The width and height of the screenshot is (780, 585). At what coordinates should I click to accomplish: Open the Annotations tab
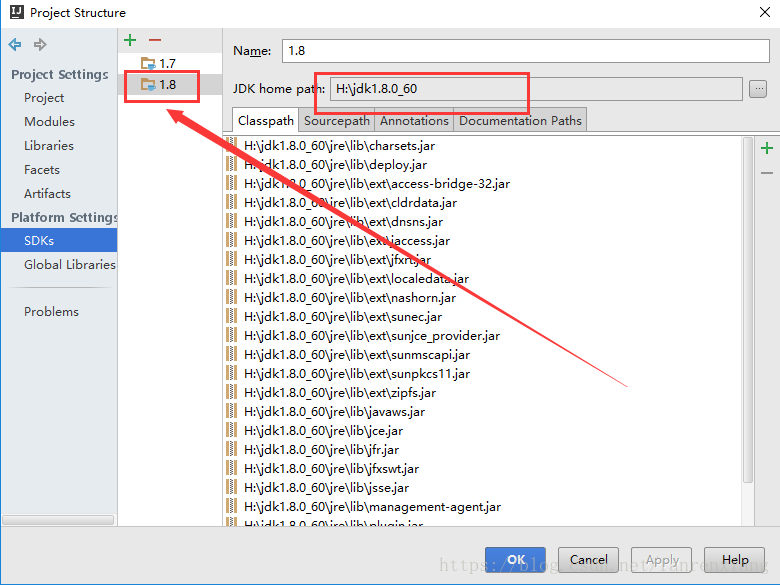click(414, 121)
